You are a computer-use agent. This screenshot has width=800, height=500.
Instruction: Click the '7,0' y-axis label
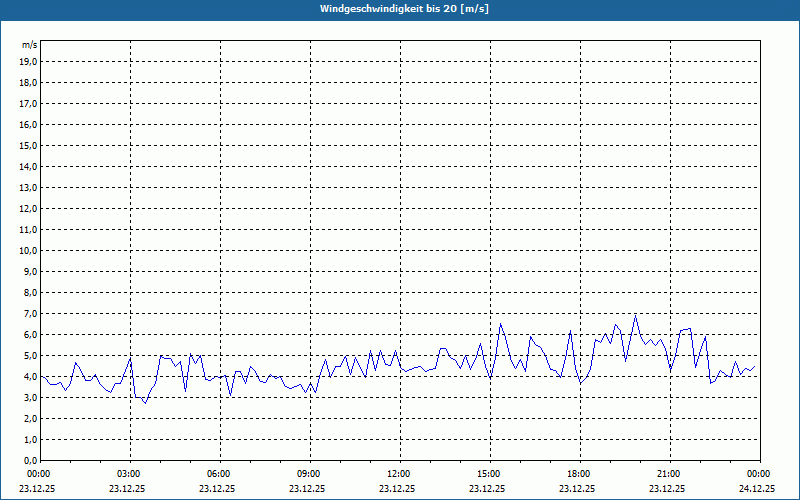click(31, 314)
